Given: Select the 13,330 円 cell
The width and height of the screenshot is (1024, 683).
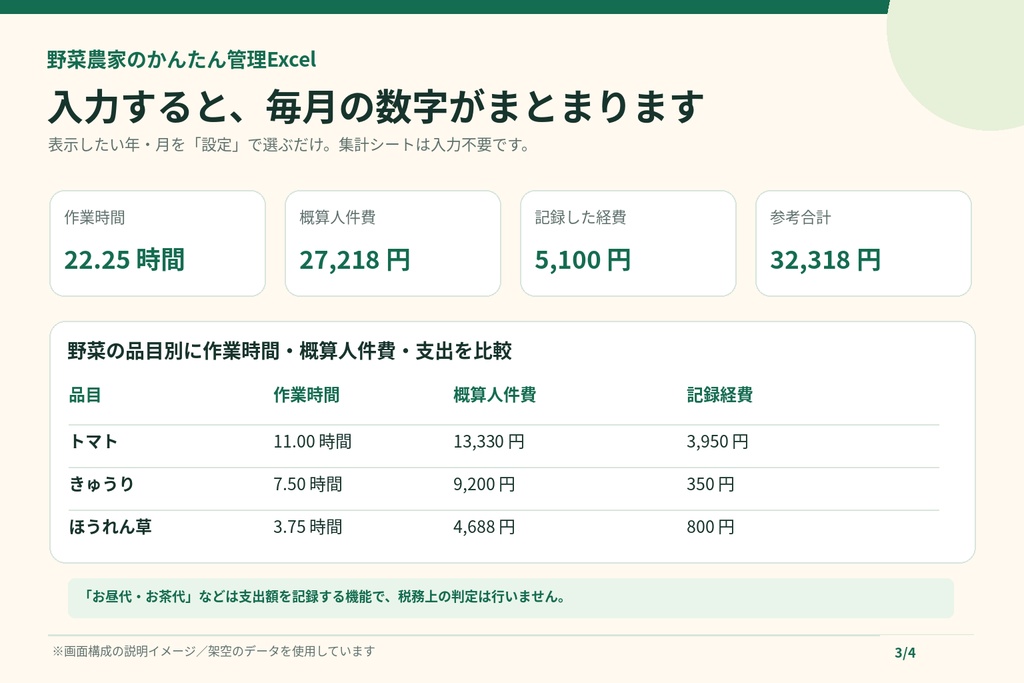Looking at the screenshot, I should pos(488,441).
